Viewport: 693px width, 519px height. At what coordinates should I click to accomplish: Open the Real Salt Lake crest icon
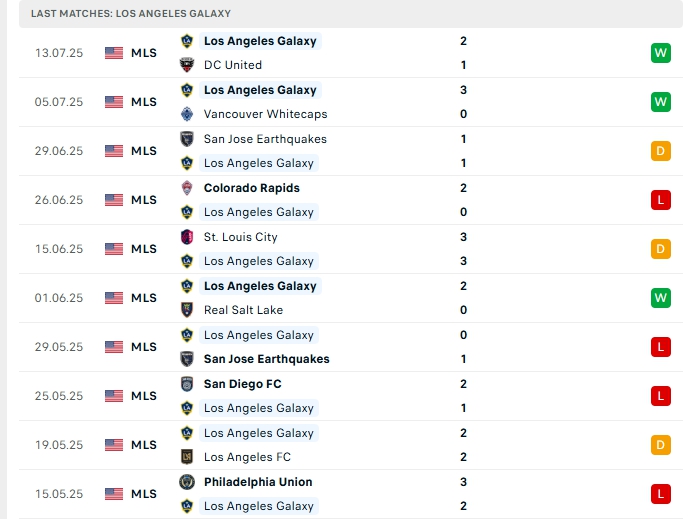(x=186, y=310)
